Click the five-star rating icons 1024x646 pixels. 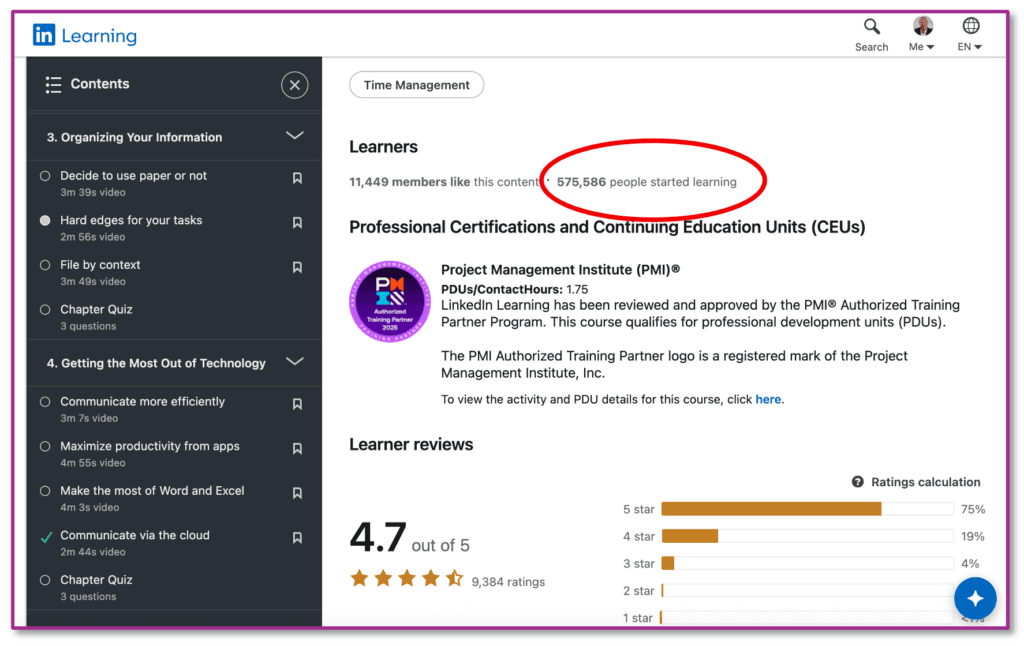407,578
